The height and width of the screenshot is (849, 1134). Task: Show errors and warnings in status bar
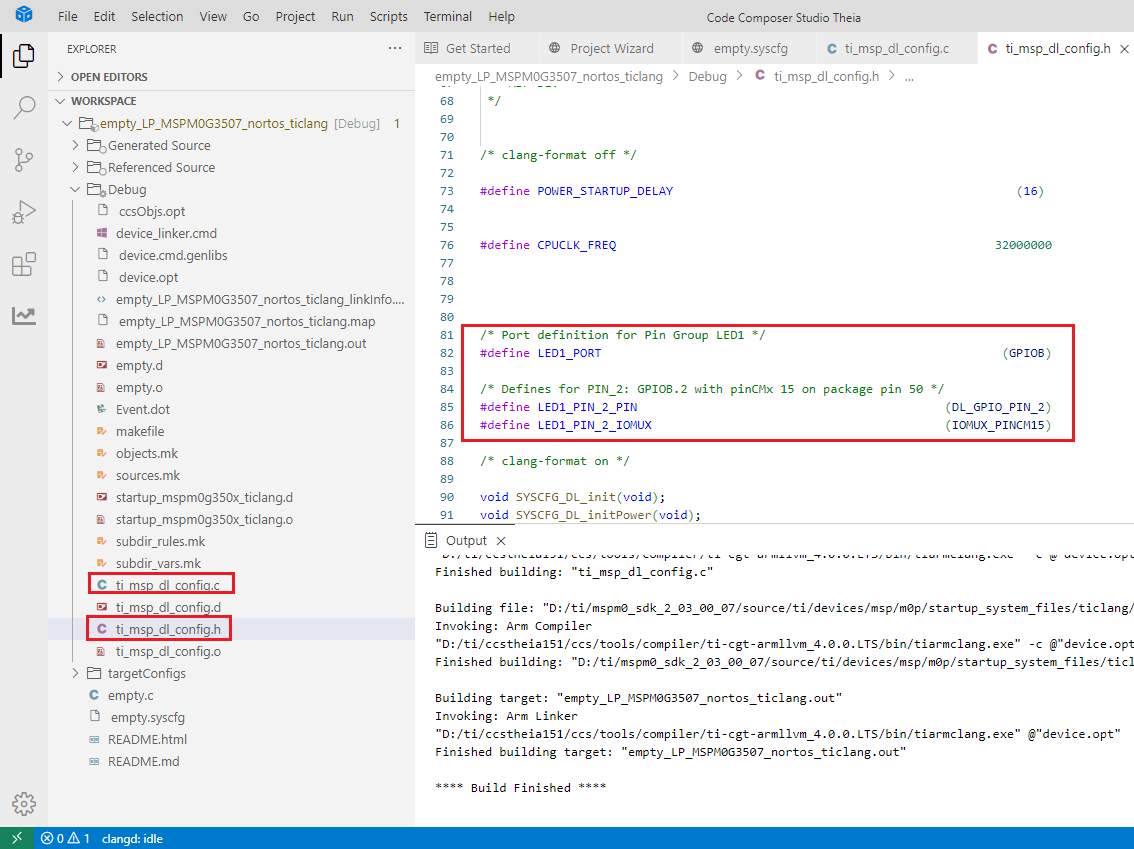(65, 838)
